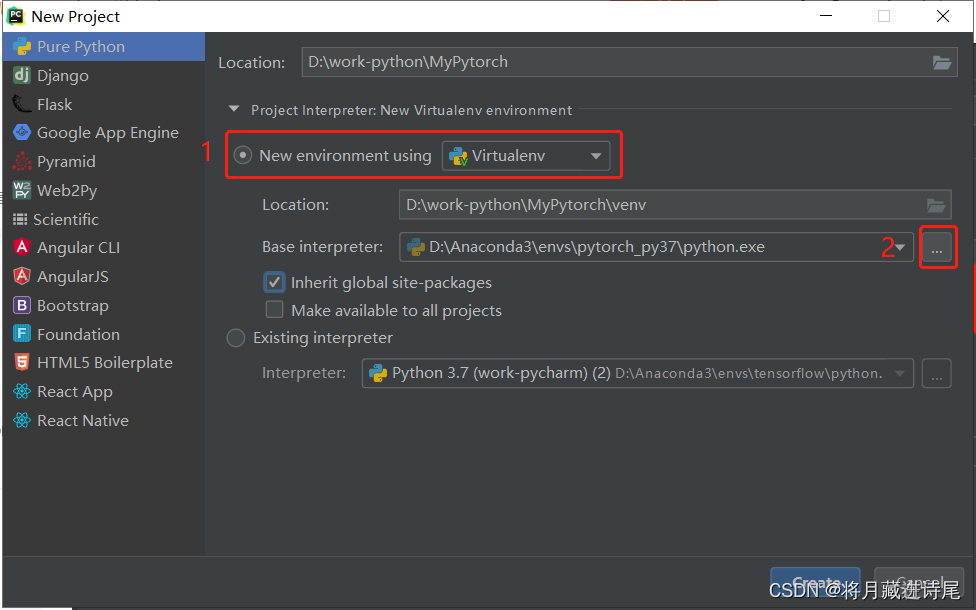Click the Cancel button

[919, 584]
